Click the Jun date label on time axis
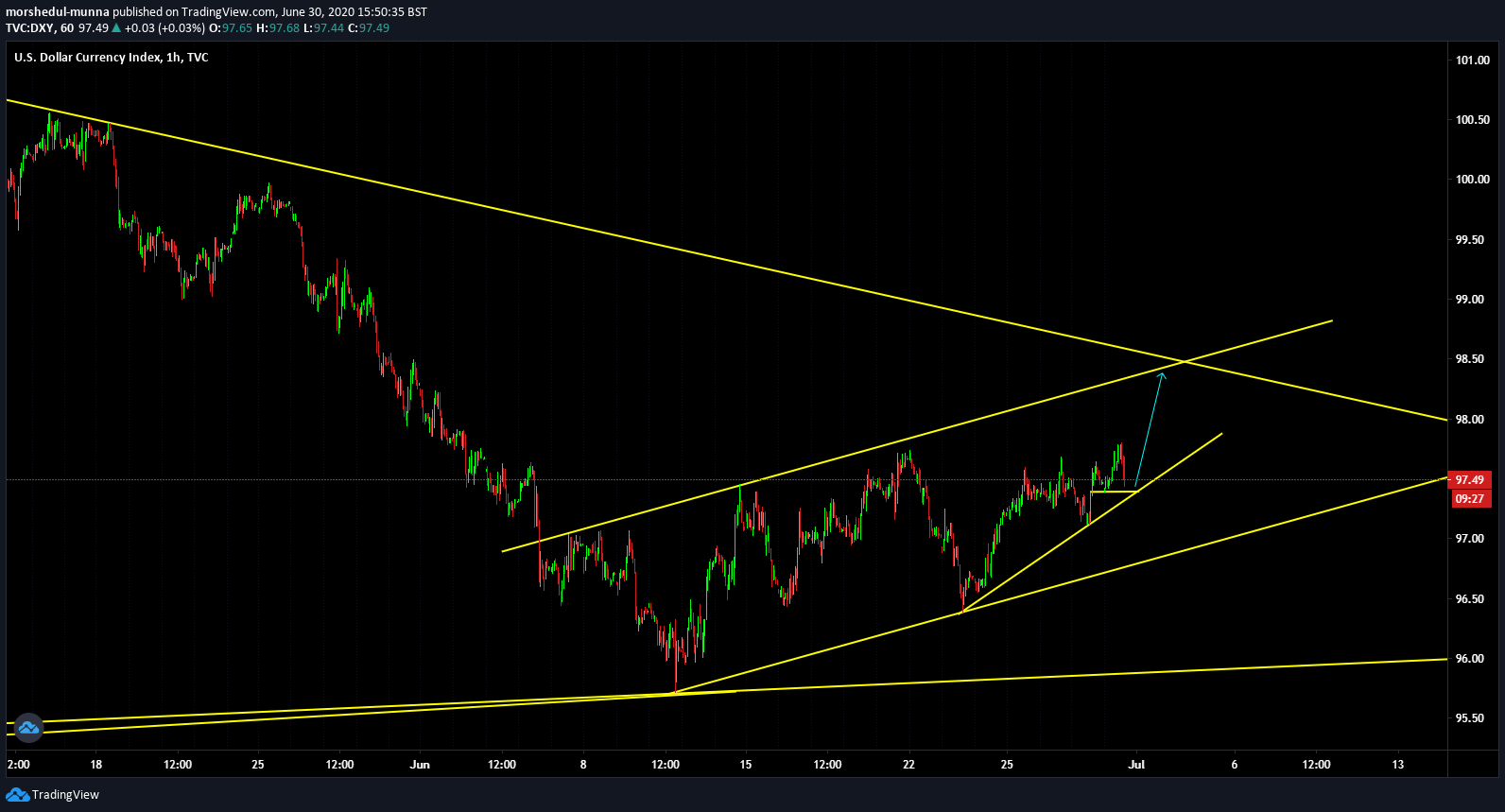This screenshot has width=1505, height=812. tap(420, 765)
